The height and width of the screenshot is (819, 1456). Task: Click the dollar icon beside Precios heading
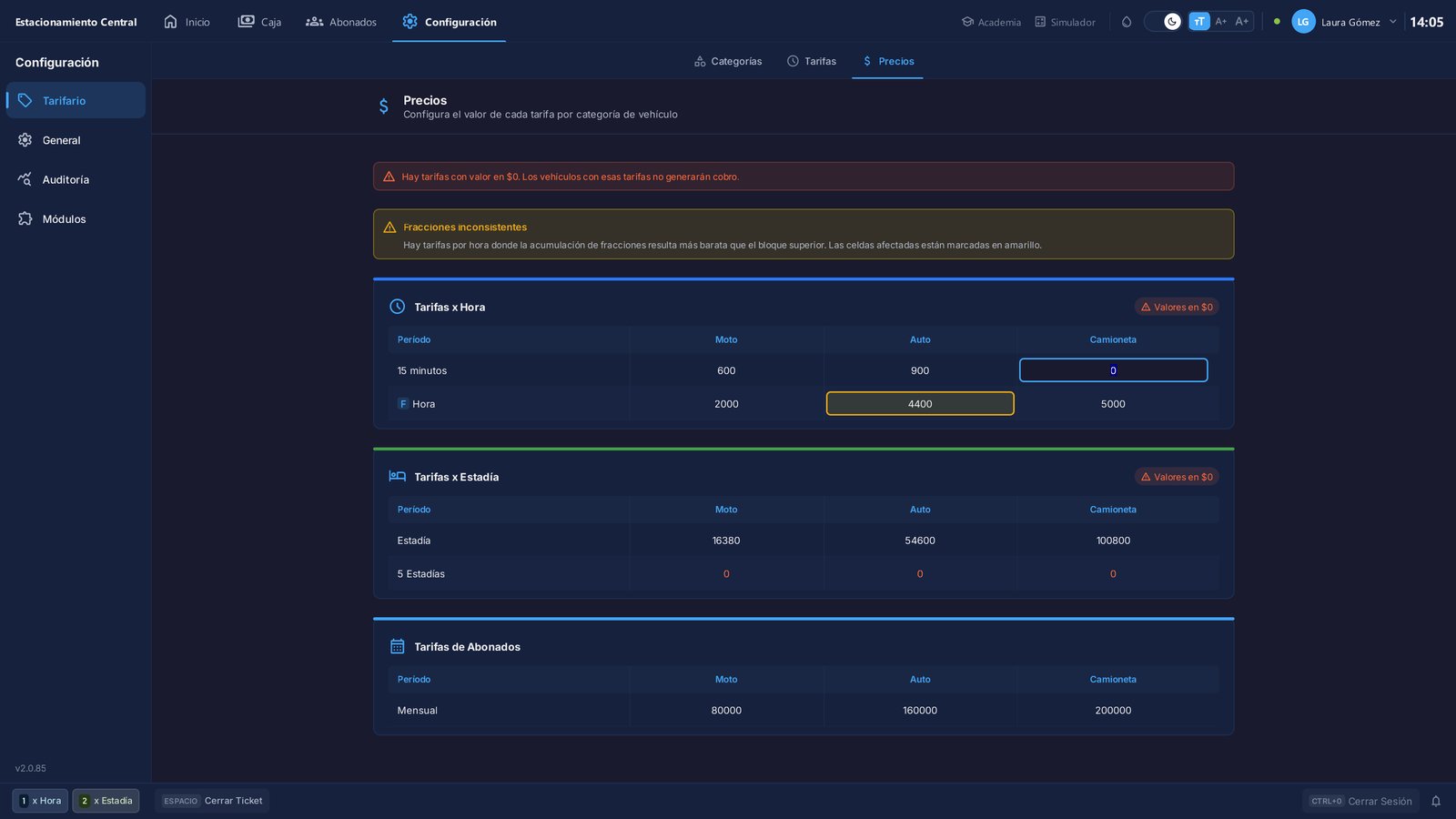[x=384, y=106]
